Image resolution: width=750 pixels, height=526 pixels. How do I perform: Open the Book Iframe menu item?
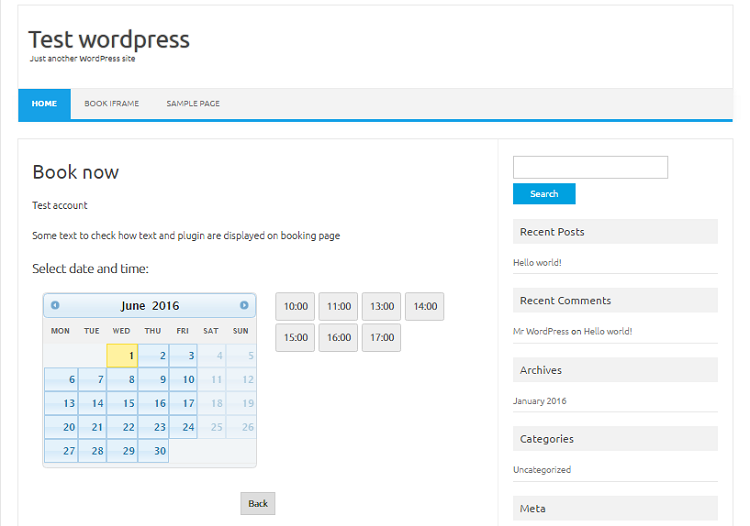pyautogui.click(x=111, y=104)
